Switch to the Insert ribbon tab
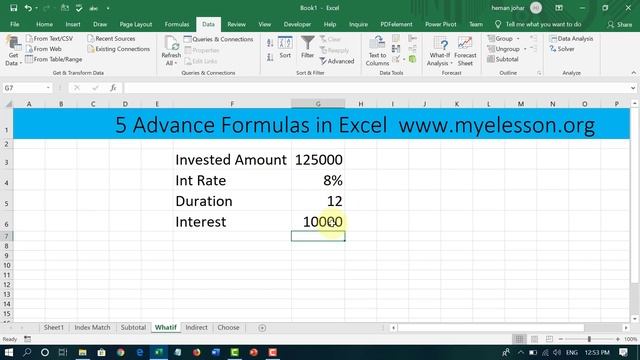Screen dimensions: 640x360 (73, 24)
